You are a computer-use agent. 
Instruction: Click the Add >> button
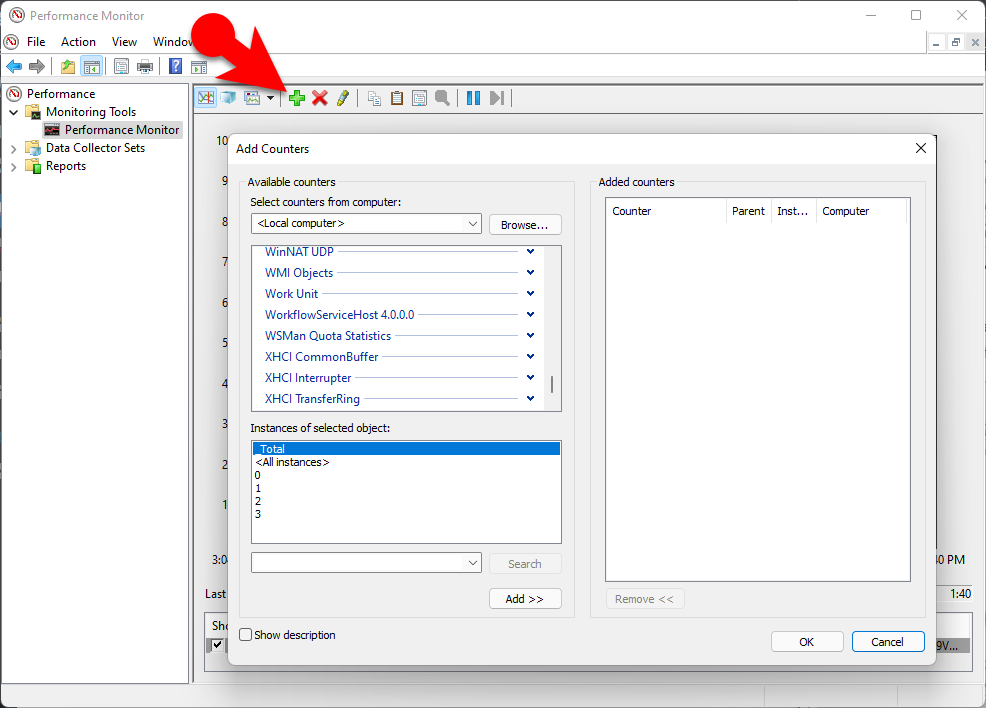click(x=524, y=599)
